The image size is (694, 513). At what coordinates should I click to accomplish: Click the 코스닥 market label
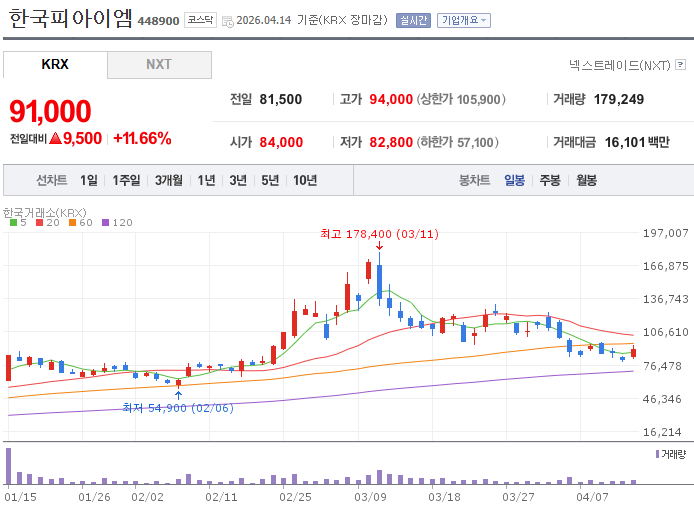click(200, 20)
